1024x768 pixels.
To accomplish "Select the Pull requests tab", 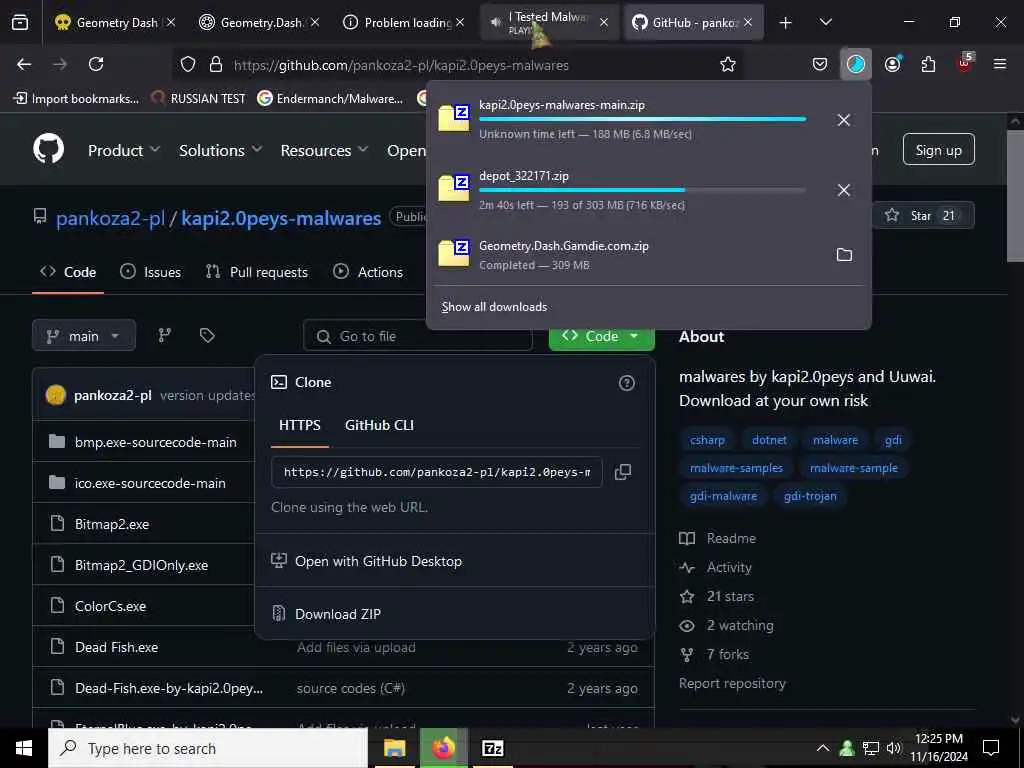I will tap(257, 272).
